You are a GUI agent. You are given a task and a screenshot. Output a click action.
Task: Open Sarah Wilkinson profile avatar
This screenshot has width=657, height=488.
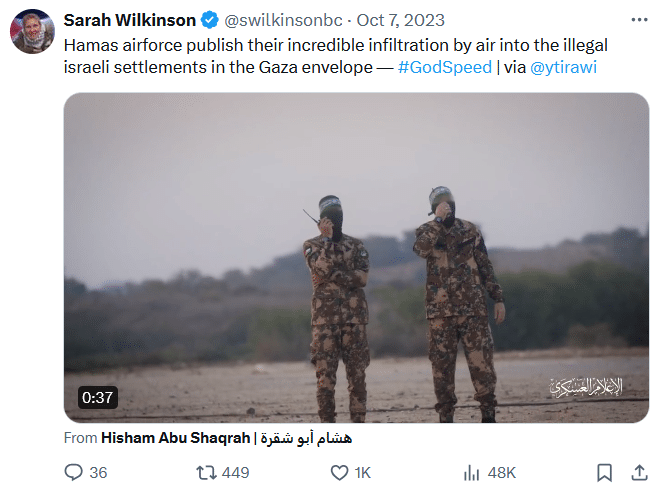(32, 31)
